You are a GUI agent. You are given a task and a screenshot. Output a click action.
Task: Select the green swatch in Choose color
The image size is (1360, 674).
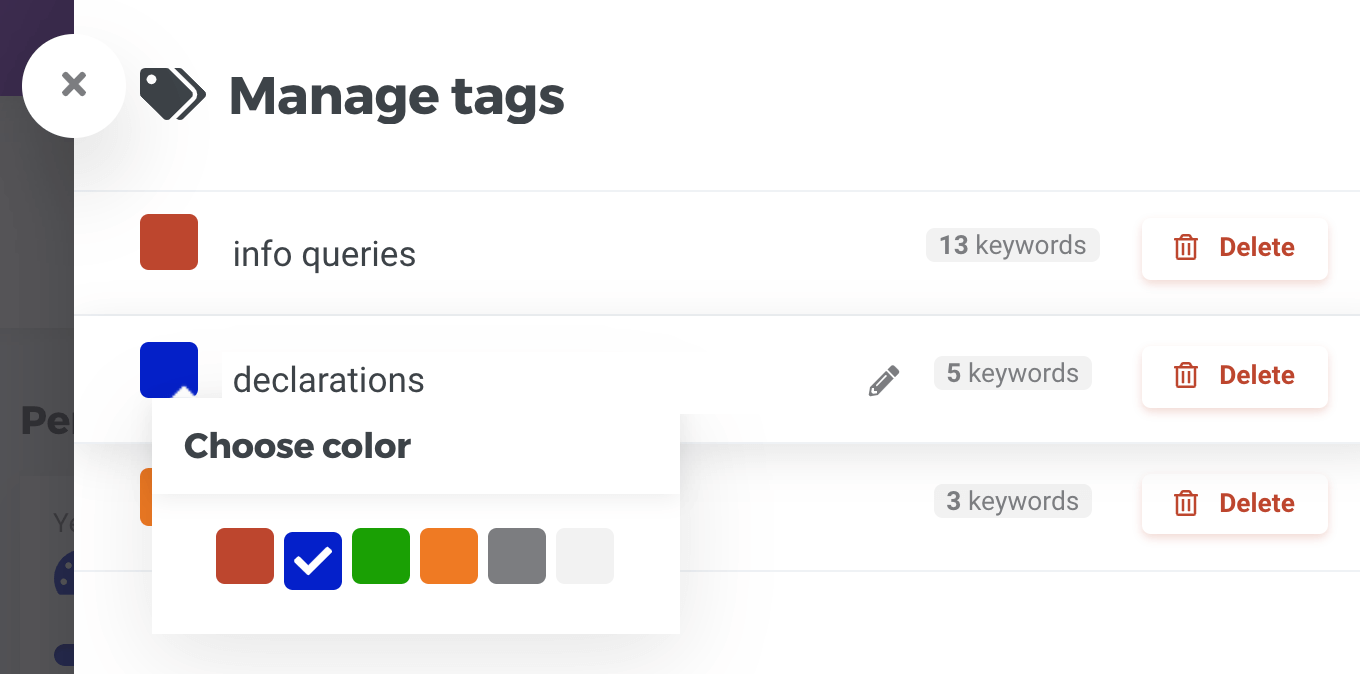pyautogui.click(x=381, y=556)
